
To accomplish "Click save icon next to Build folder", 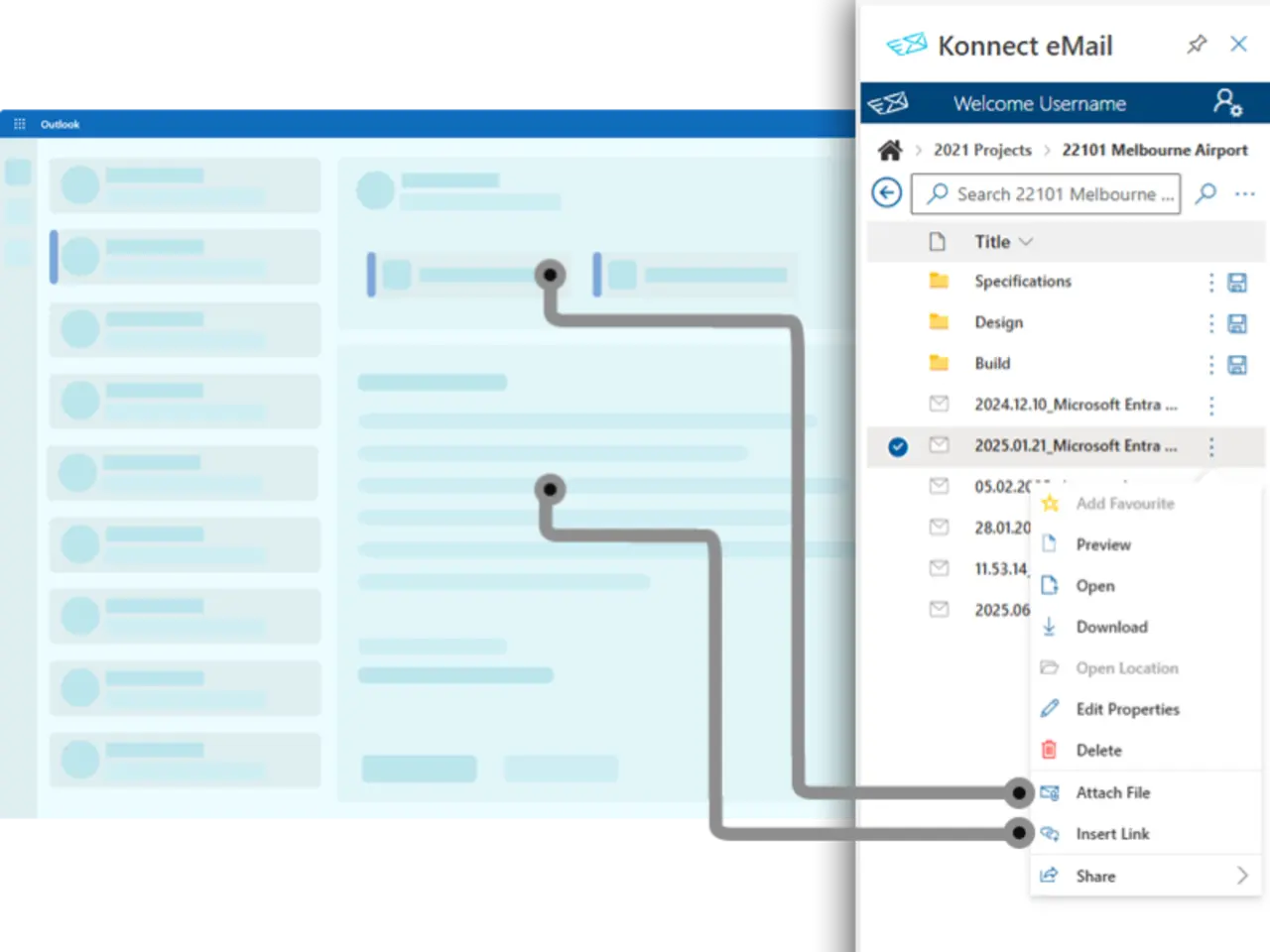I will pos(1237,365).
